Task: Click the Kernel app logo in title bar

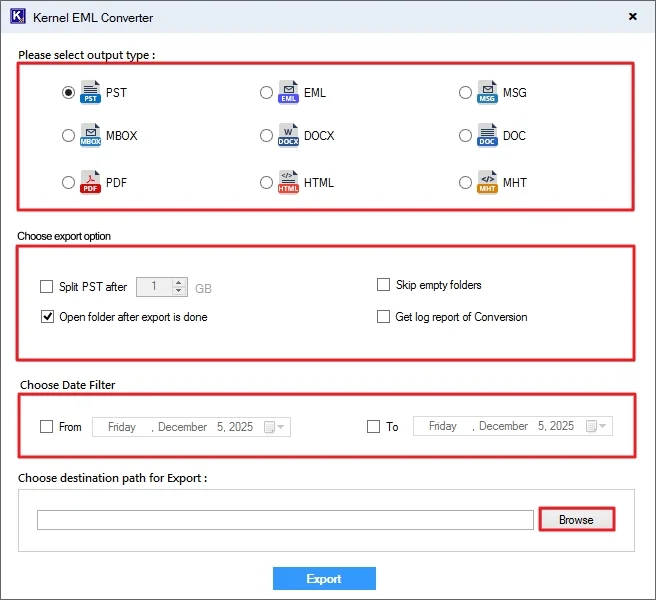Action: click(x=18, y=16)
